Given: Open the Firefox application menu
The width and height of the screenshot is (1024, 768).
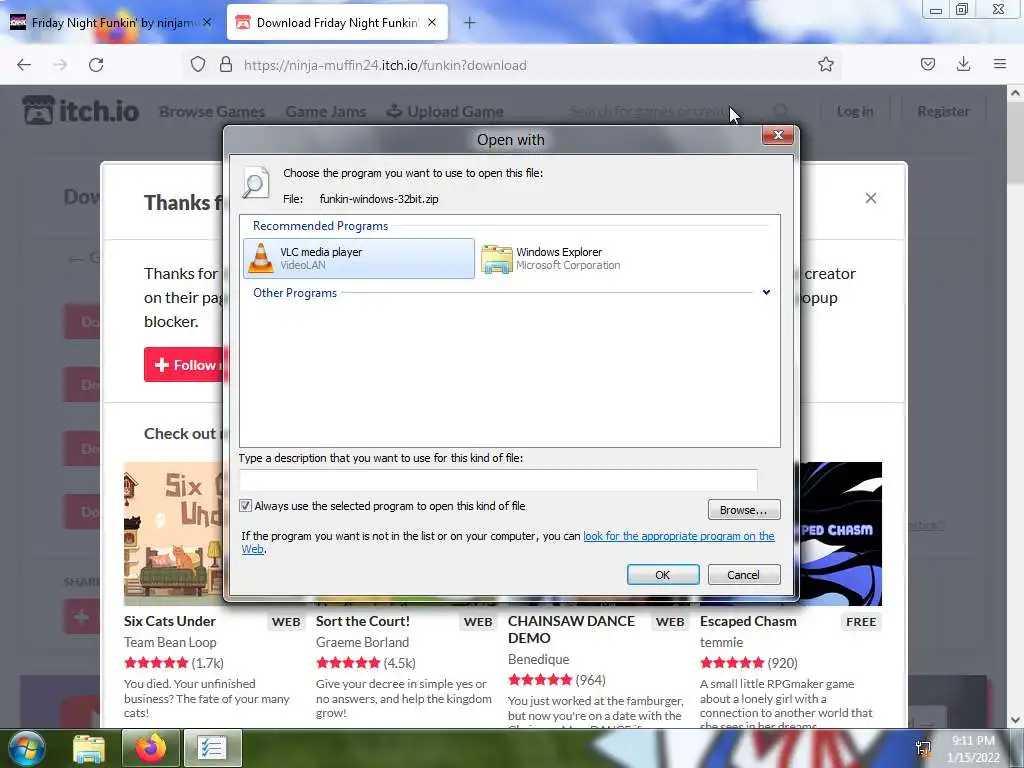Looking at the screenshot, I should (1000, 64).
